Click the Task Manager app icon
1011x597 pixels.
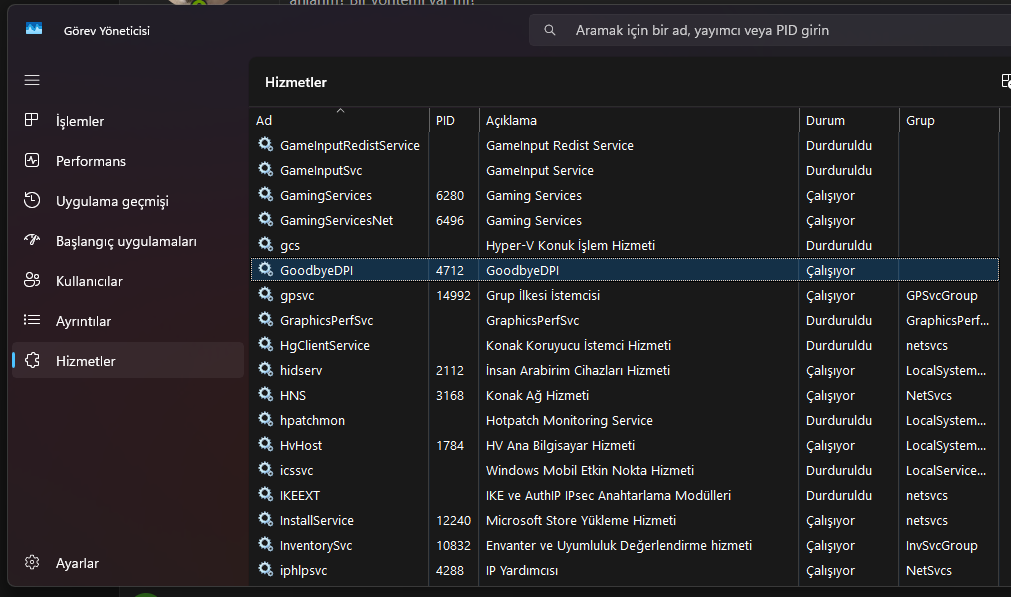tap(34, 30)
